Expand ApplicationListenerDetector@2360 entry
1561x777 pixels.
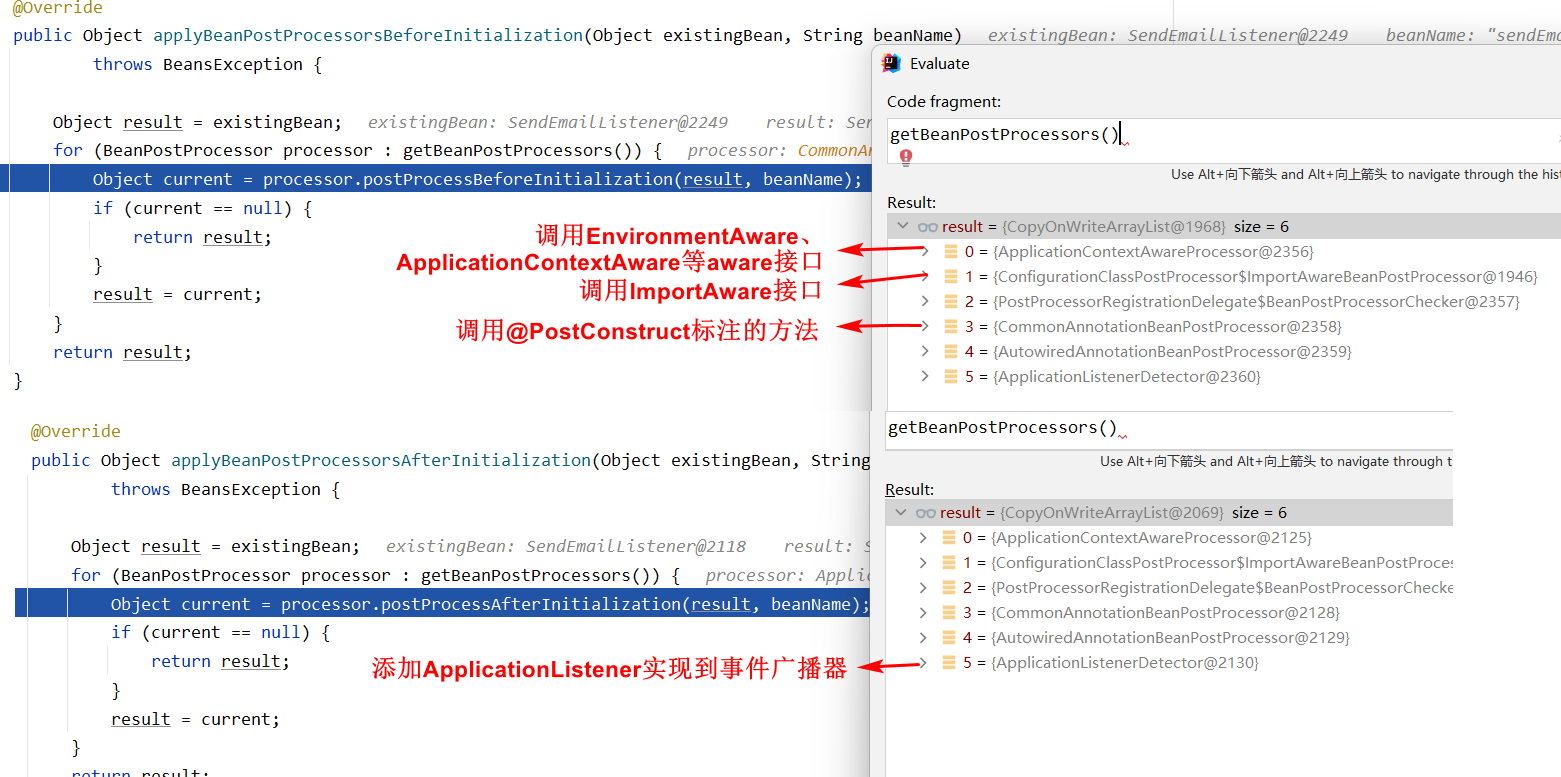coord(925,377)
